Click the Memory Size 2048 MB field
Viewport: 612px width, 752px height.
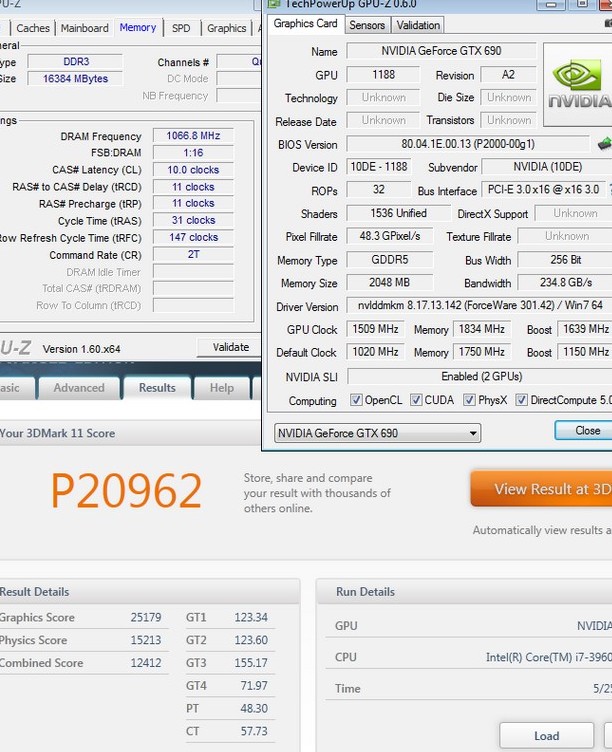coord(389,282)
